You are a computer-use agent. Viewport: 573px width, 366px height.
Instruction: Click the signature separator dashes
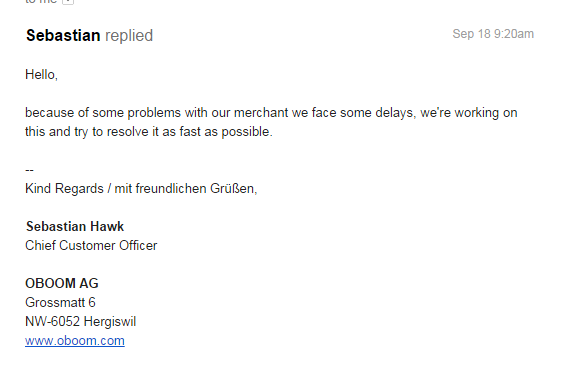click(x=29, y=170)
